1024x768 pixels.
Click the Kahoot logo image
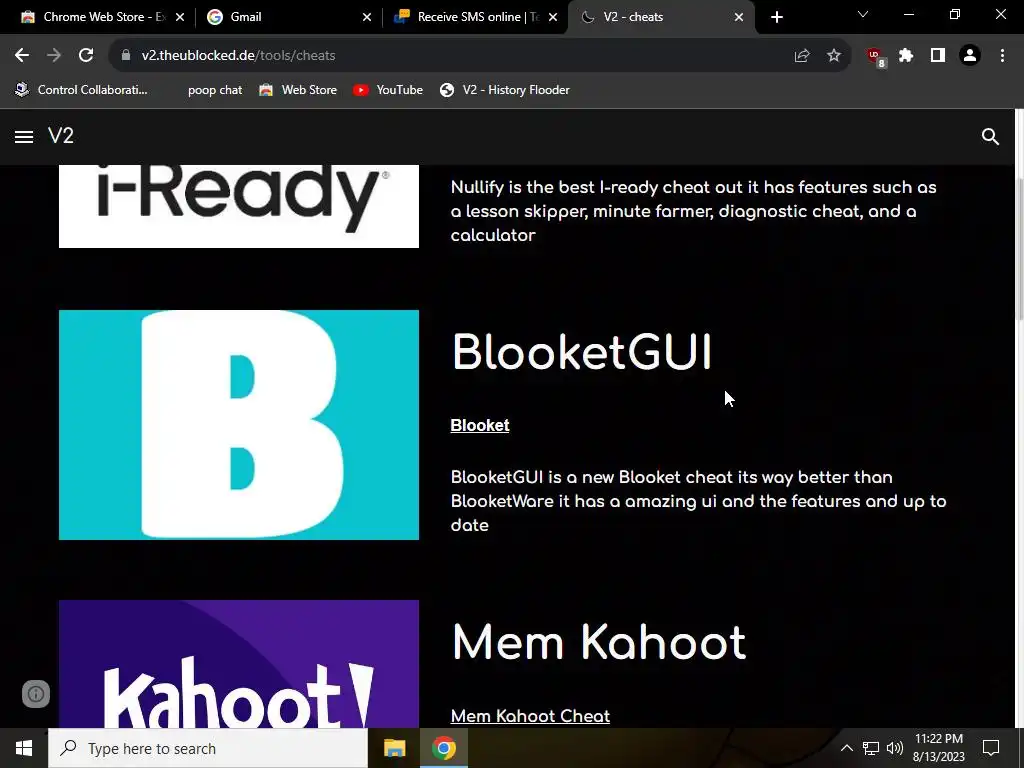pos(239,664)
